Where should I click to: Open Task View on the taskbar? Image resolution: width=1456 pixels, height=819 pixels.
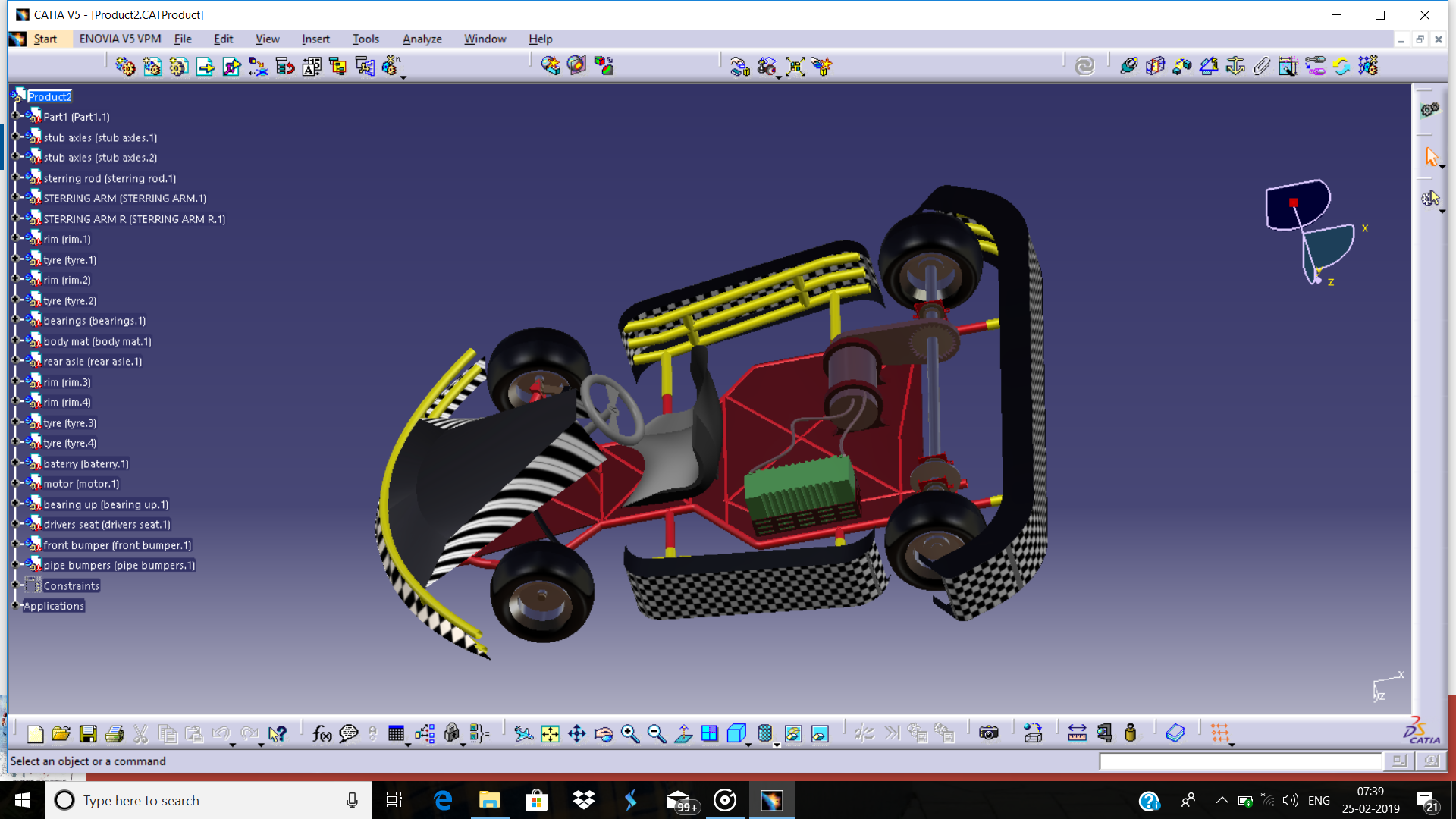pyautogui.click(x=394, y=800)
